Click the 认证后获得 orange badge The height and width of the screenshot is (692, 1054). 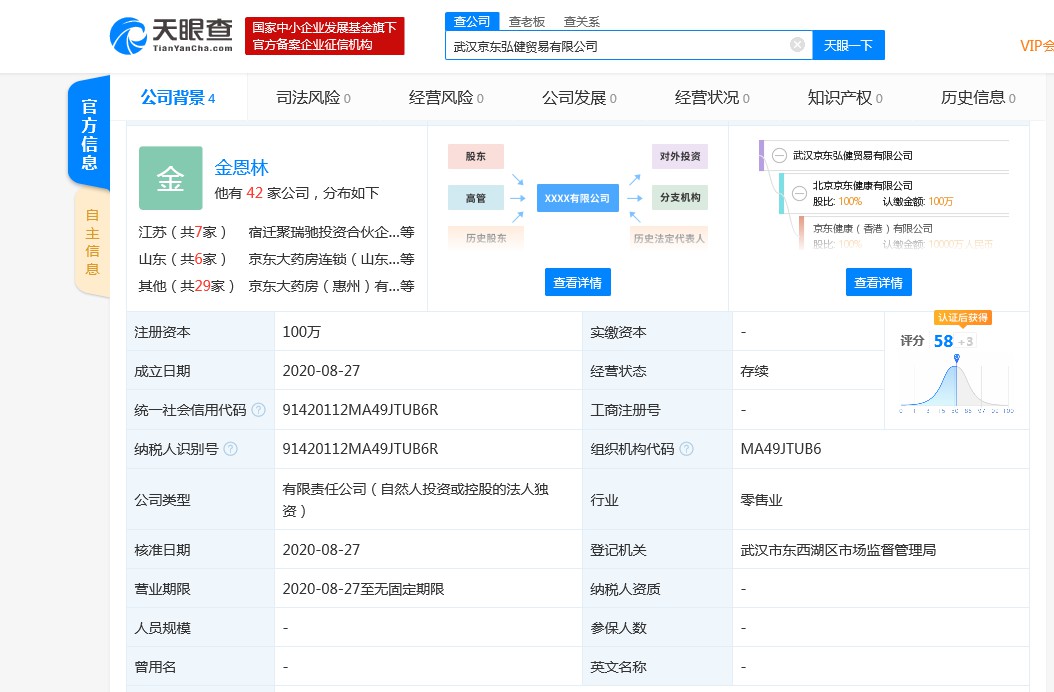pos(963,317)
